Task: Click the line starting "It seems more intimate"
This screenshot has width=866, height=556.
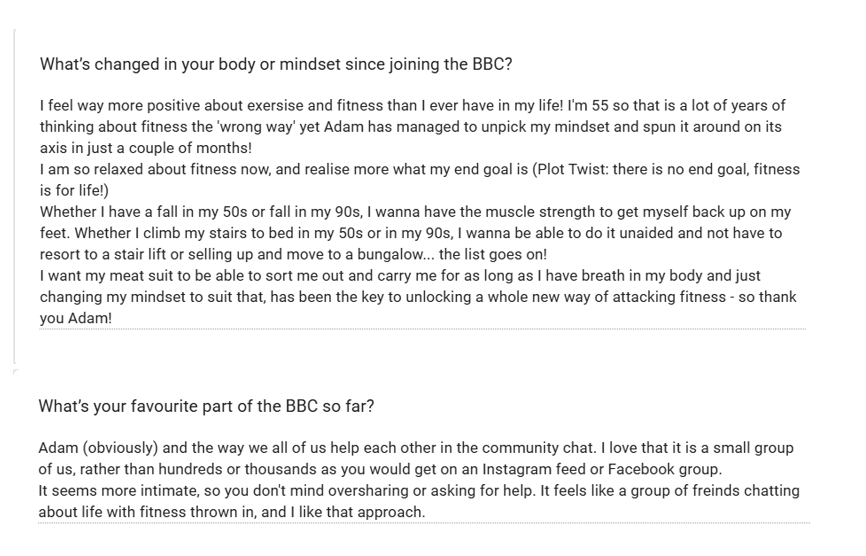Action: click(419, 491)
